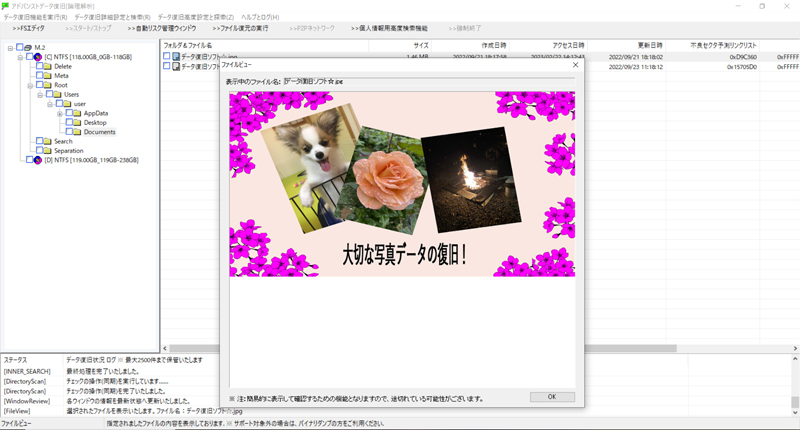Open the ヘルプとログ(H) menu
Viewport: 800px width, 430px height.
pos(260,17)
